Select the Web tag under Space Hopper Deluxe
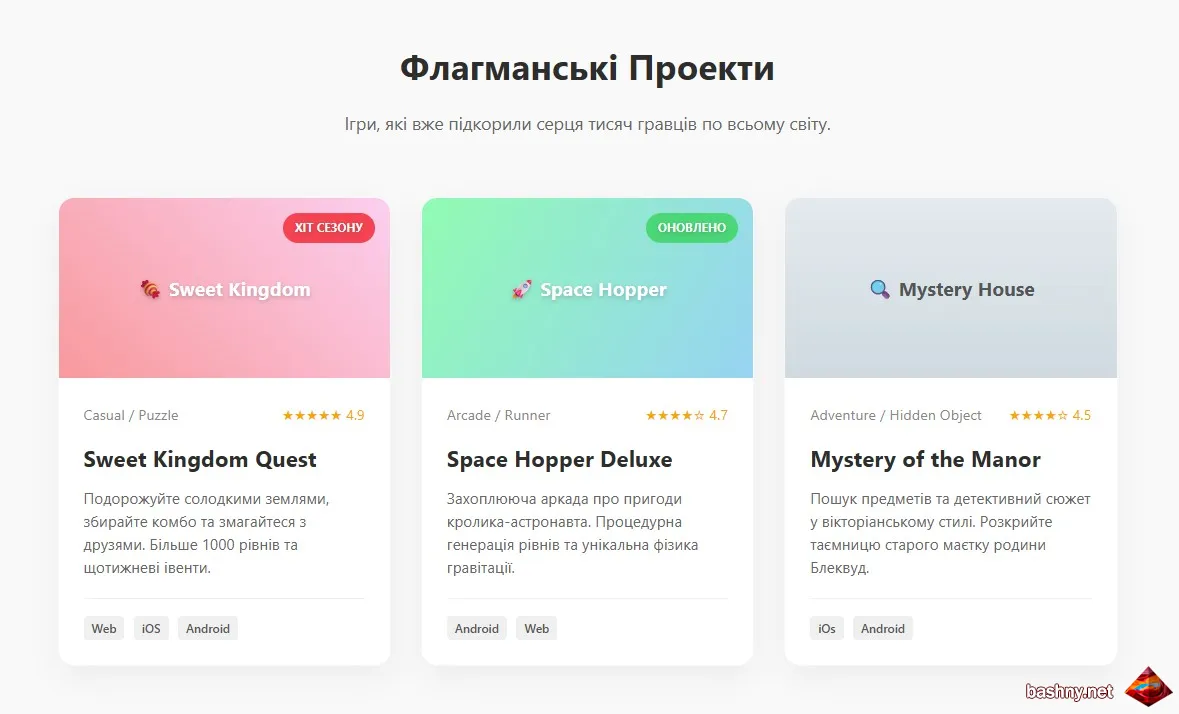The height and width of the screenshot is (714, 1179). coord(537,628)
